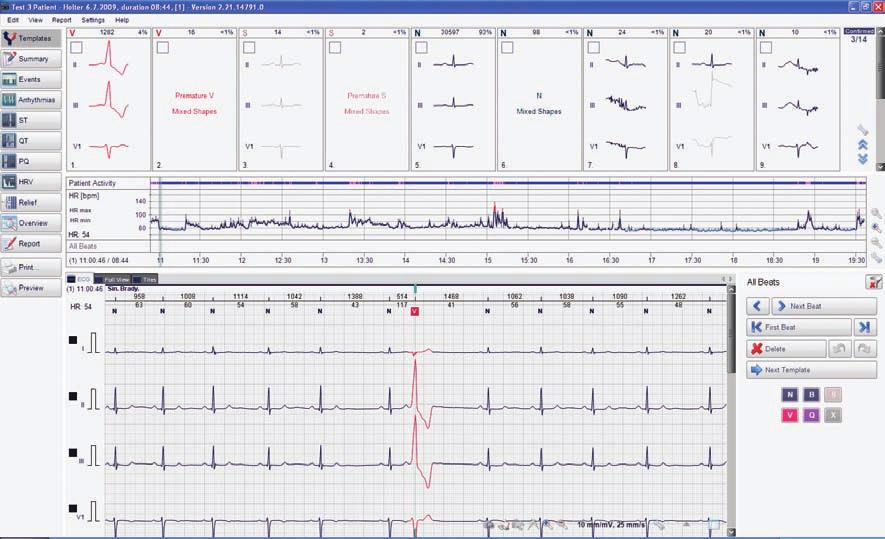This screenshot has width=885, height=539.
Task: Click the Preview button in sidebar
Action: pos(31,288)
